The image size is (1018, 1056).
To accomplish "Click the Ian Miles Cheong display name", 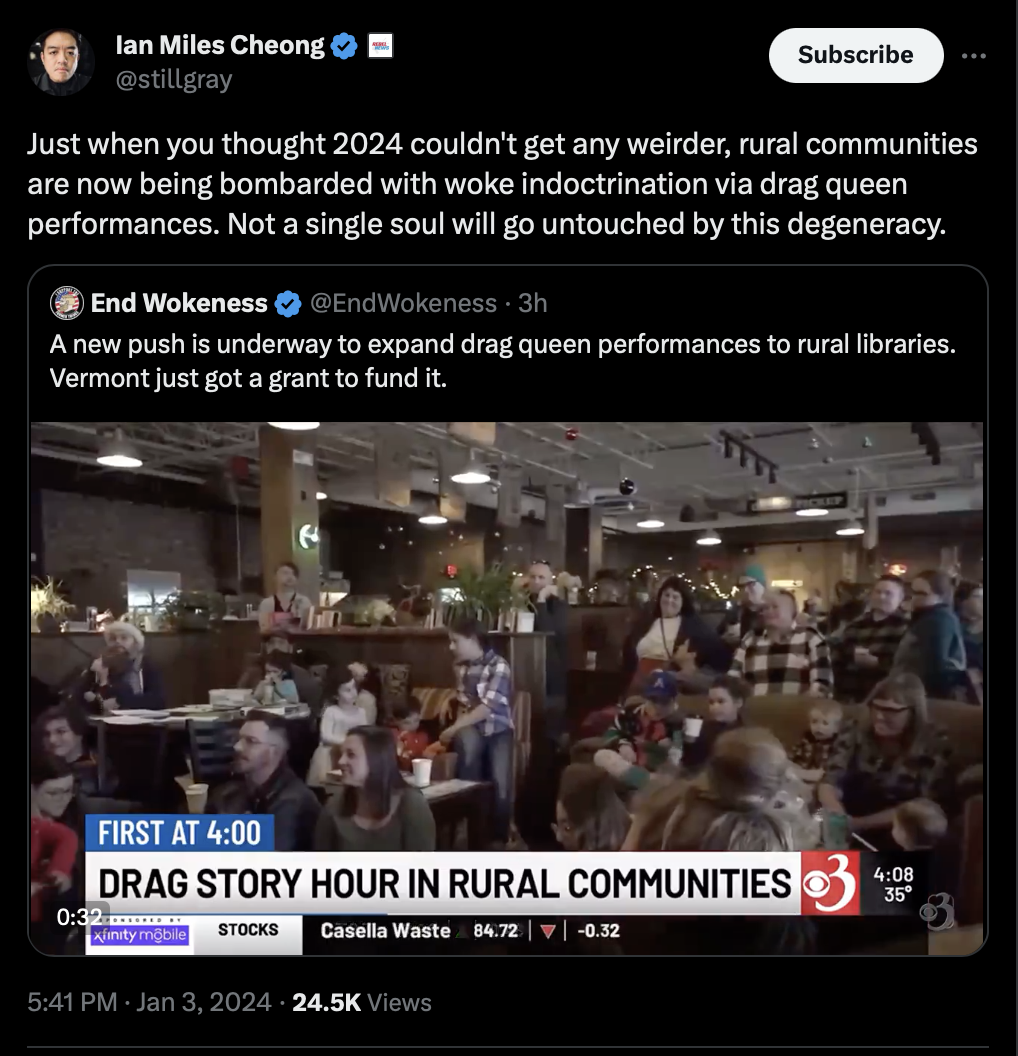I will tap(219, 45).
